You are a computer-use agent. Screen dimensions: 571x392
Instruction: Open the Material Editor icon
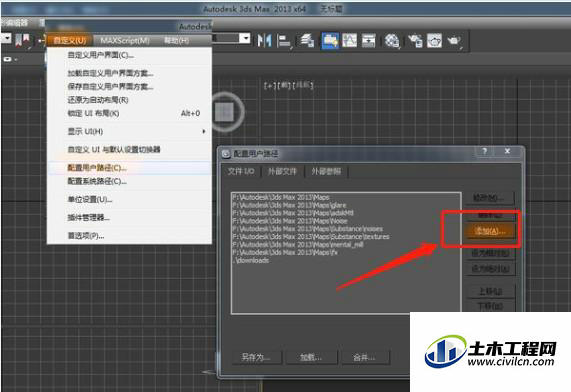pos(392,41)
